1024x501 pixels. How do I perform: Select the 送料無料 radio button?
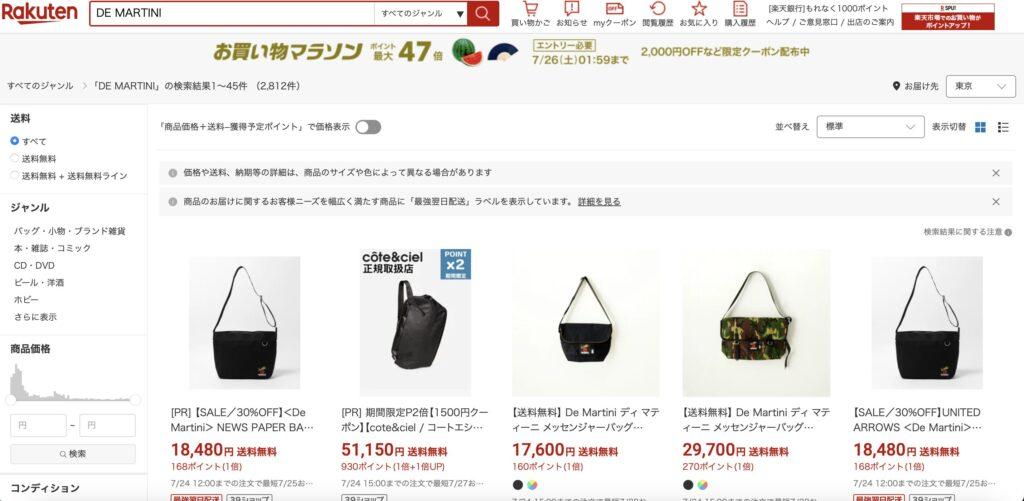tap(14, 158)
